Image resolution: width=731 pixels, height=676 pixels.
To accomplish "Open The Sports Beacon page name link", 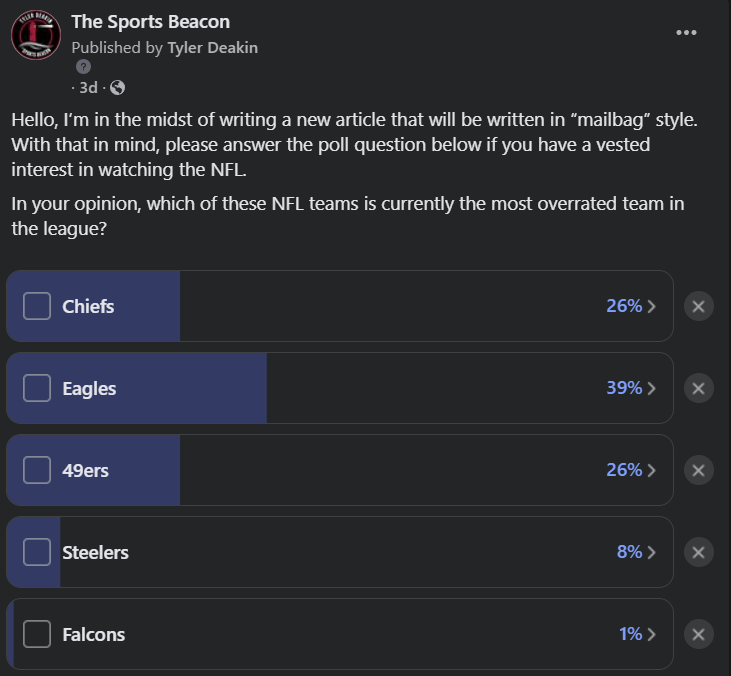I will [150, 21].
